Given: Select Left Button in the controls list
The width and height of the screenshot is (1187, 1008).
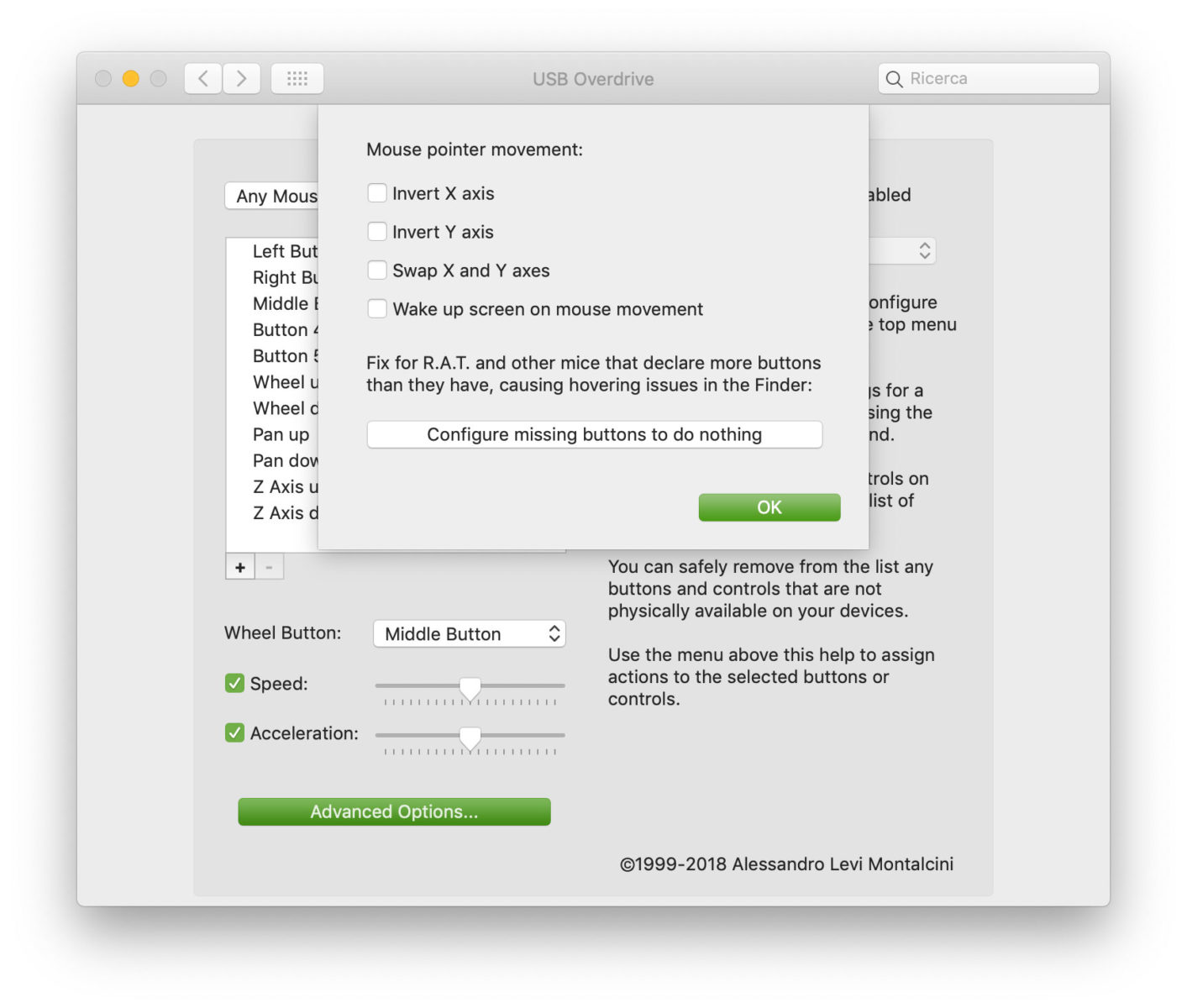Looking at the screenshot, I should [x=272, y=251].
